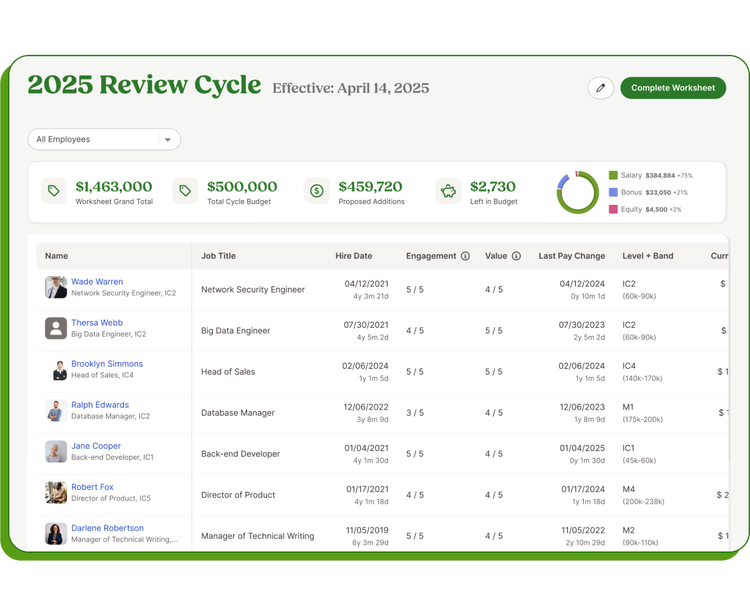The width and height of the screenshot is (750, 609).
Task: Click Wade Warren's avatar photo
Action: pyautogui.click(x=56, y=287)
